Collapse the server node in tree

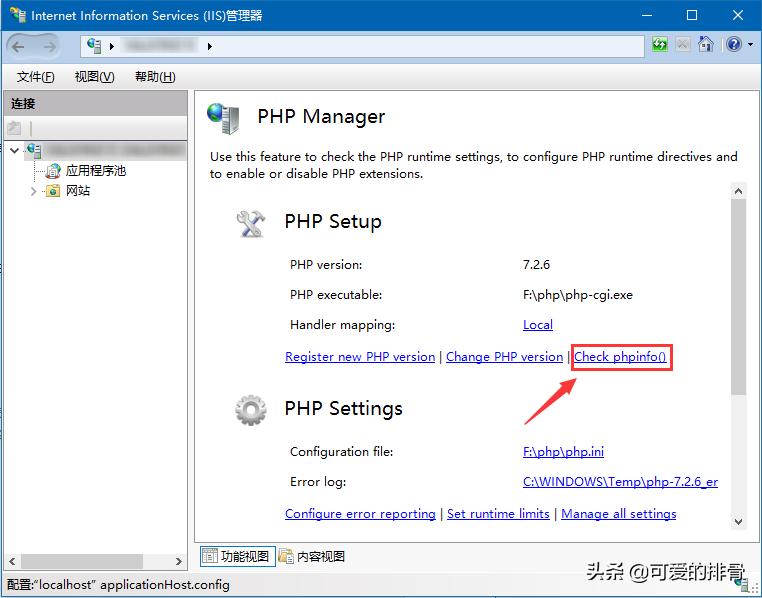(x=15, y=151)
